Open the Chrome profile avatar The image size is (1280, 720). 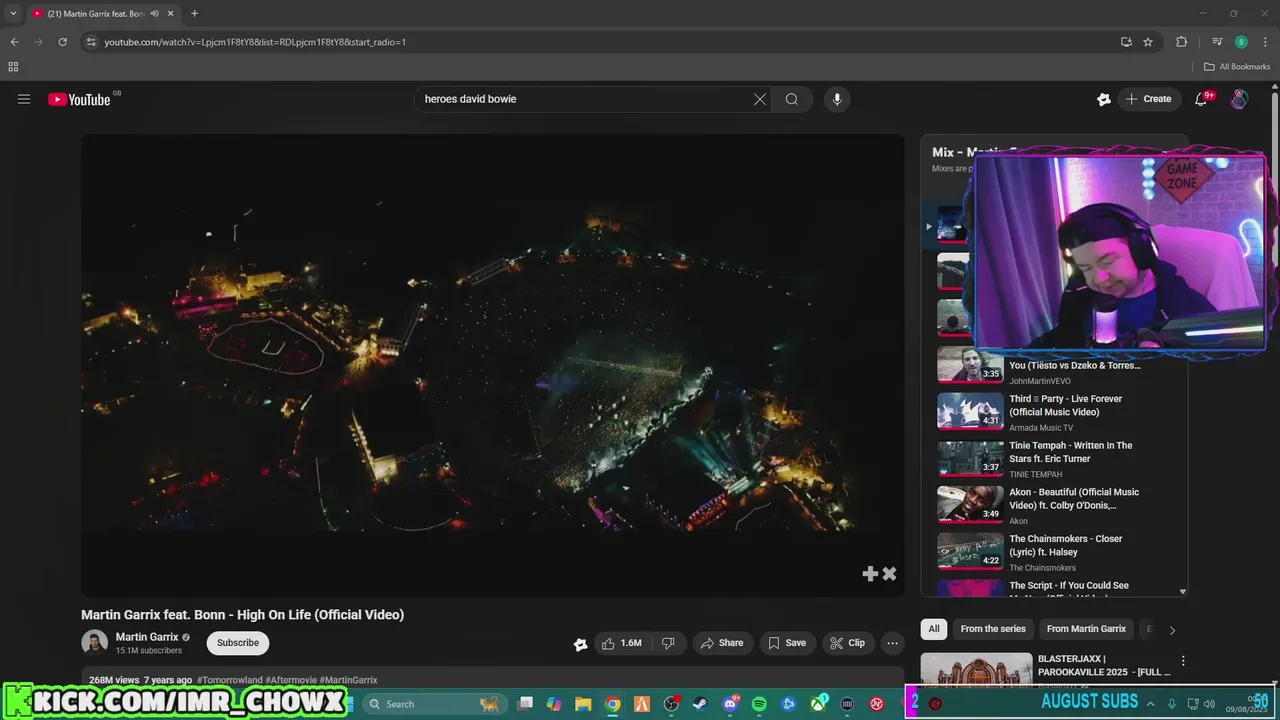(1241, 42)
